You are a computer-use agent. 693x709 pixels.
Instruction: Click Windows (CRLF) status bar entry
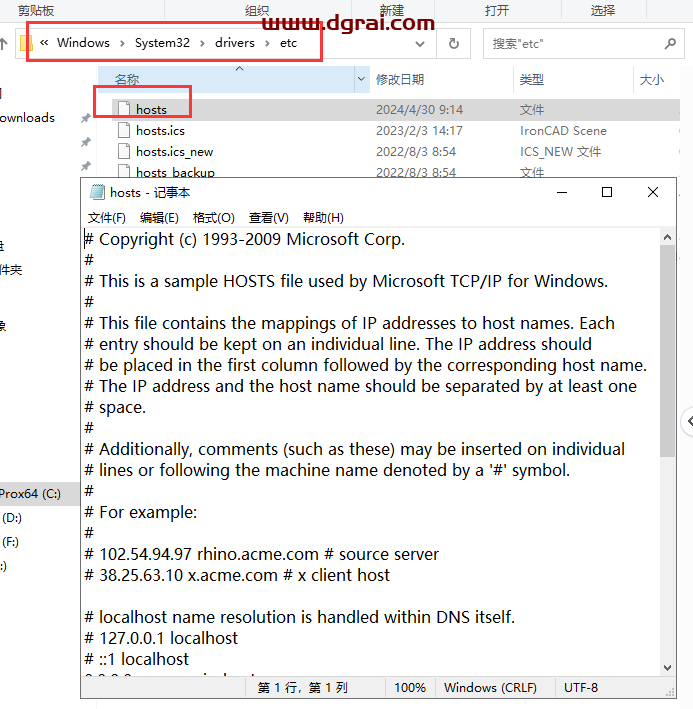point(490,688)
